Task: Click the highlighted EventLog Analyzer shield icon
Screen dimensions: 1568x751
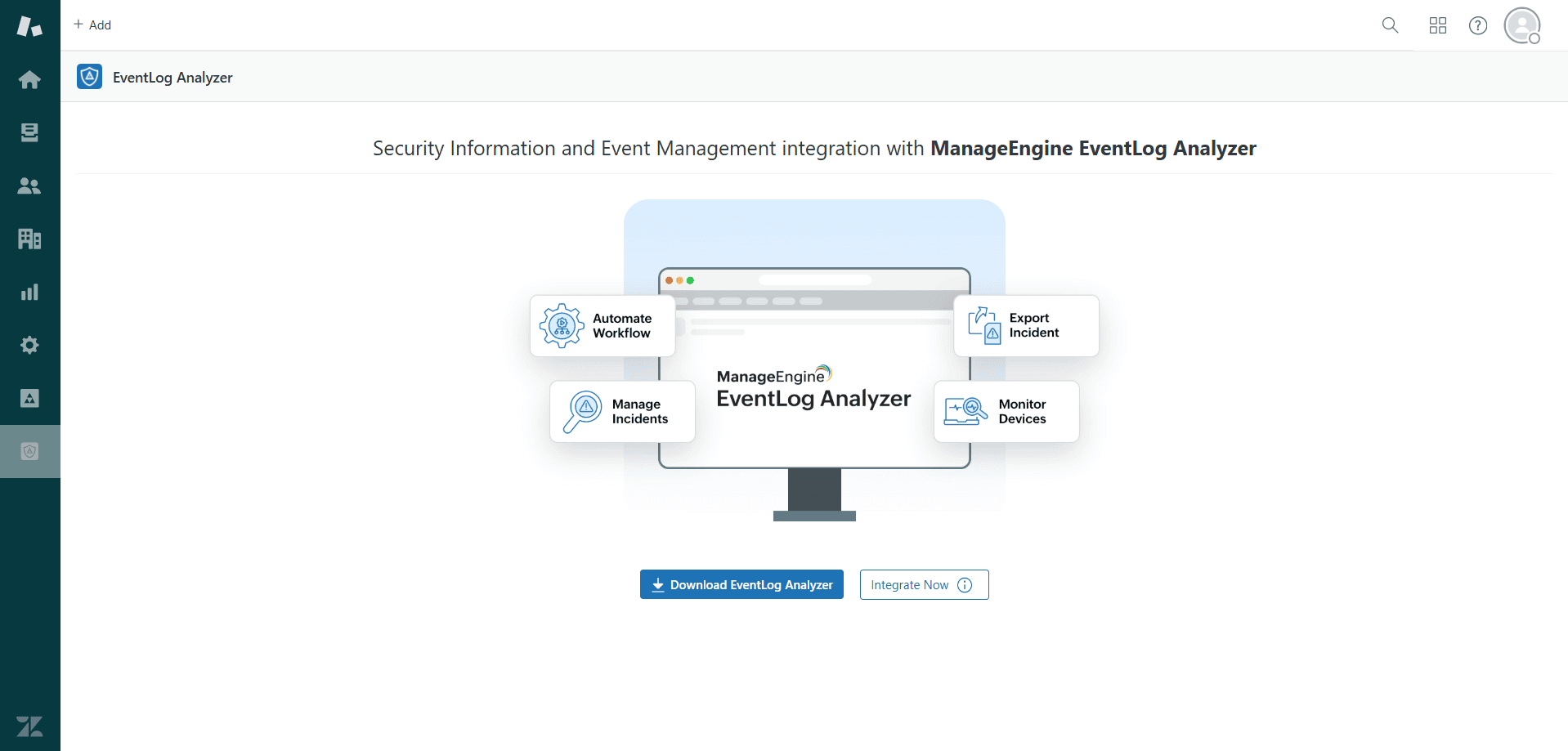Action: pyautogui.click(x=29, y=450)
